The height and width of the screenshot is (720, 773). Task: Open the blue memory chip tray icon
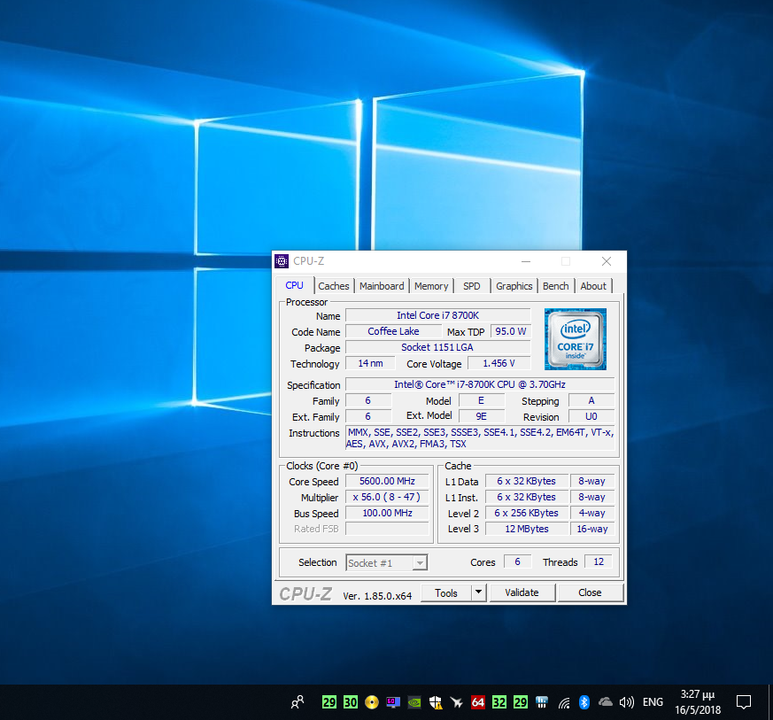[542, 702]
